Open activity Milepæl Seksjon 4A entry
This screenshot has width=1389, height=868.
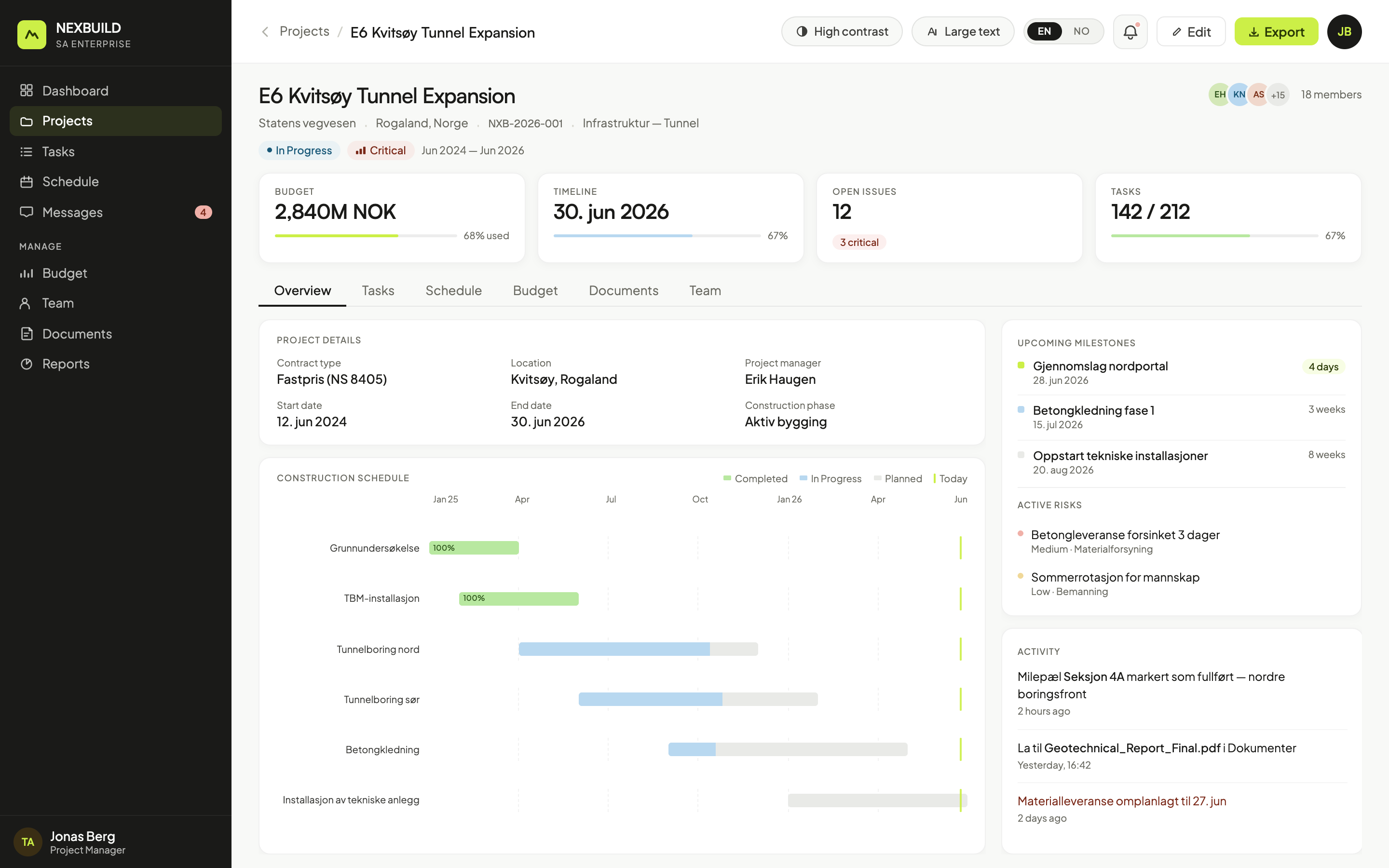click(x=1181, y=693)
